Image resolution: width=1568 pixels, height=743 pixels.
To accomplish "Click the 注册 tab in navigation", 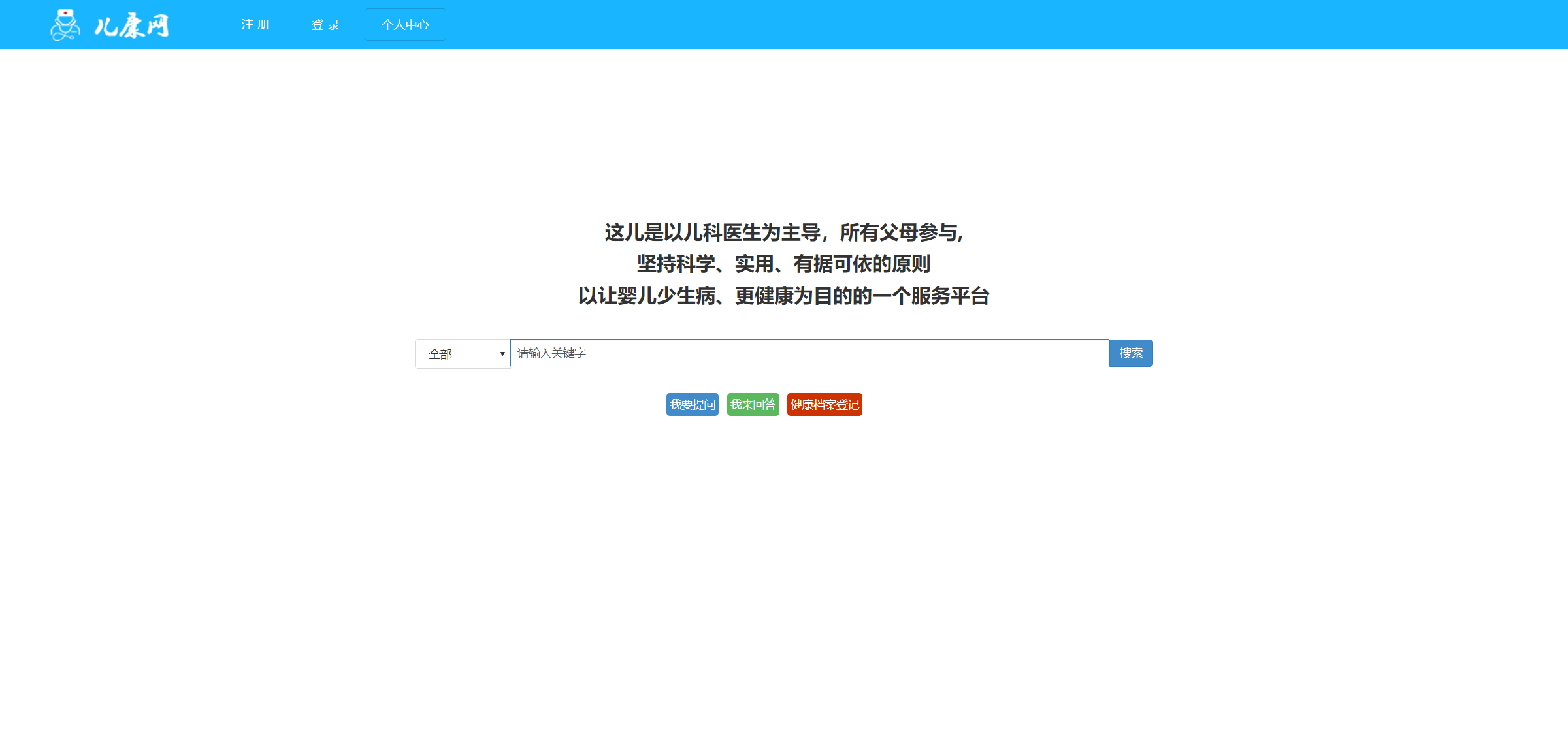I will [255, 24].
